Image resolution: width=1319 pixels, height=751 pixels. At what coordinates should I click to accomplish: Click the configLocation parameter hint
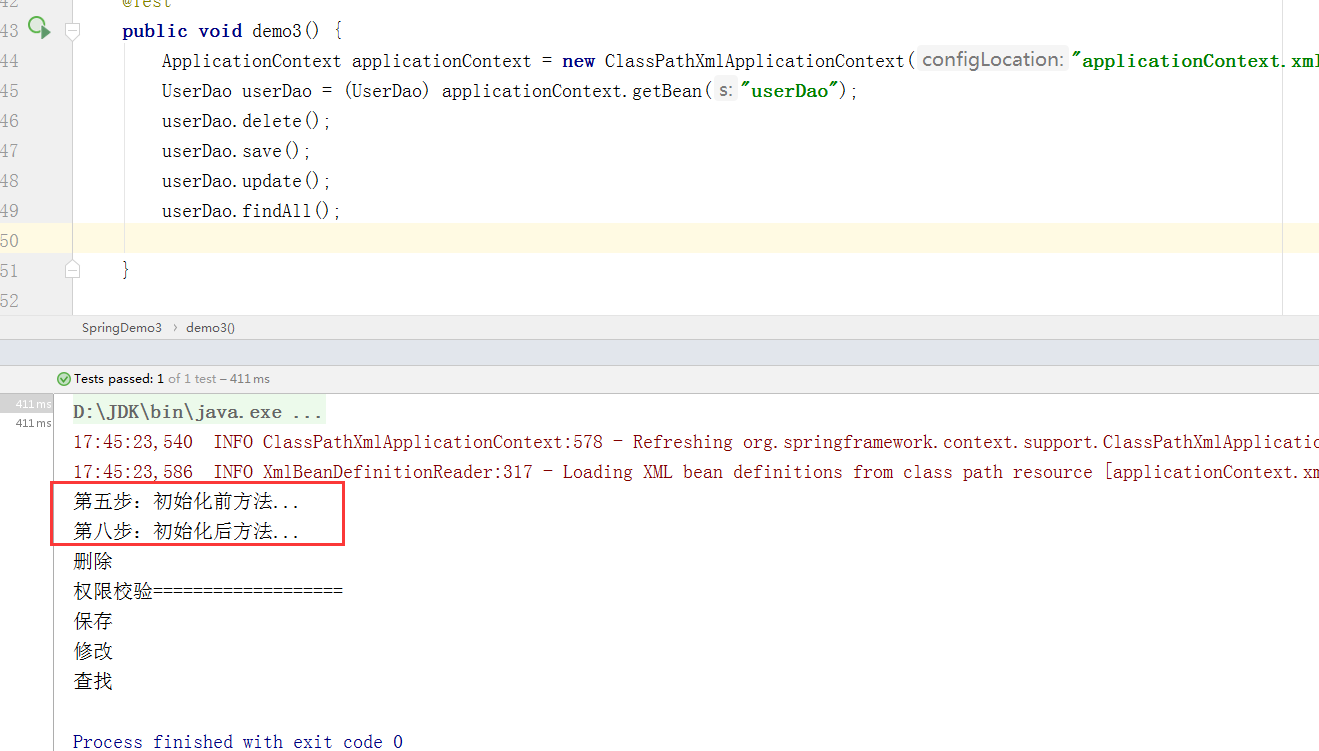(x=992, y=60)
